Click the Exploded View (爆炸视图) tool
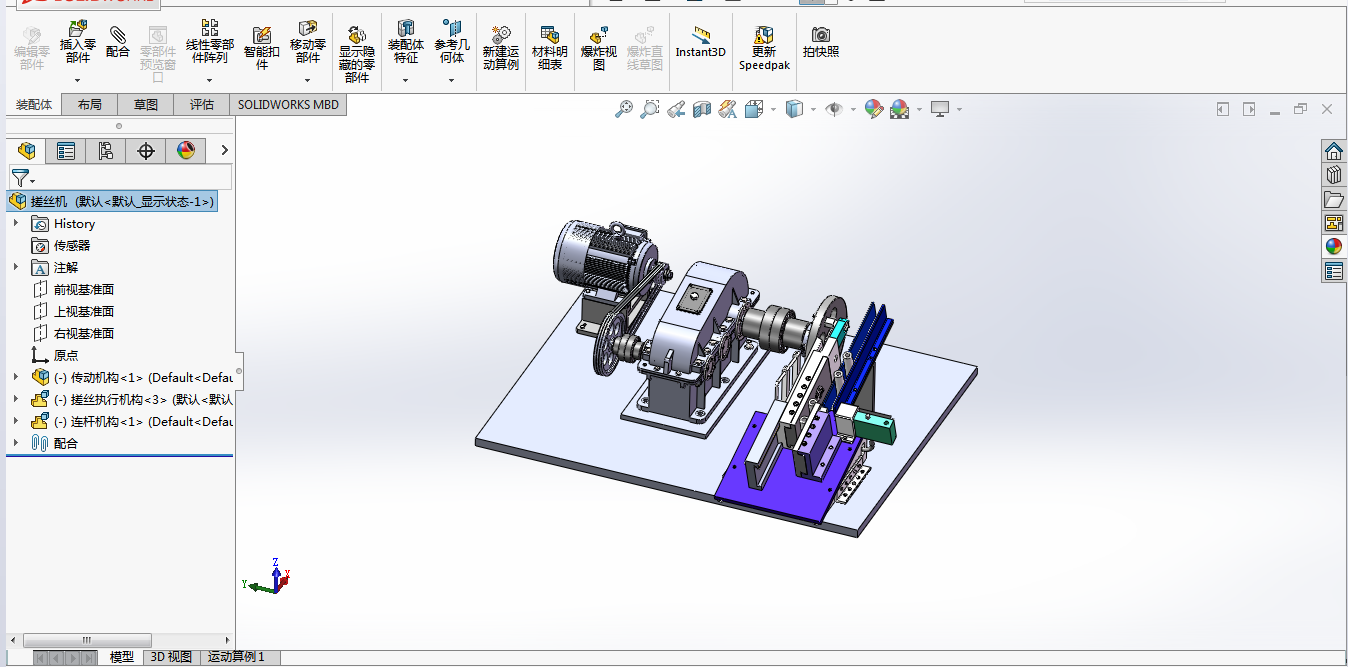The width and height of the screenshot is (1348, 667). pos(599,48)
